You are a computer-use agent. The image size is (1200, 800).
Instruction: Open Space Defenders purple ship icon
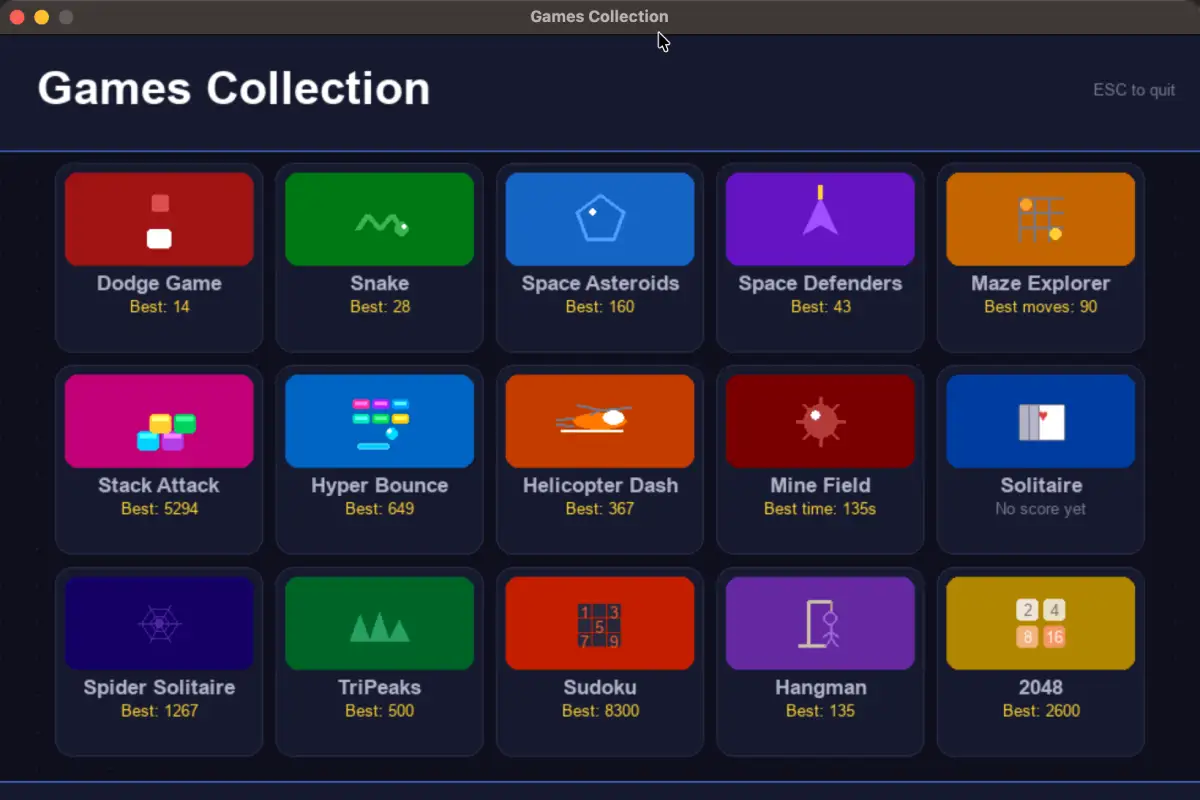(x=820, y=219)
